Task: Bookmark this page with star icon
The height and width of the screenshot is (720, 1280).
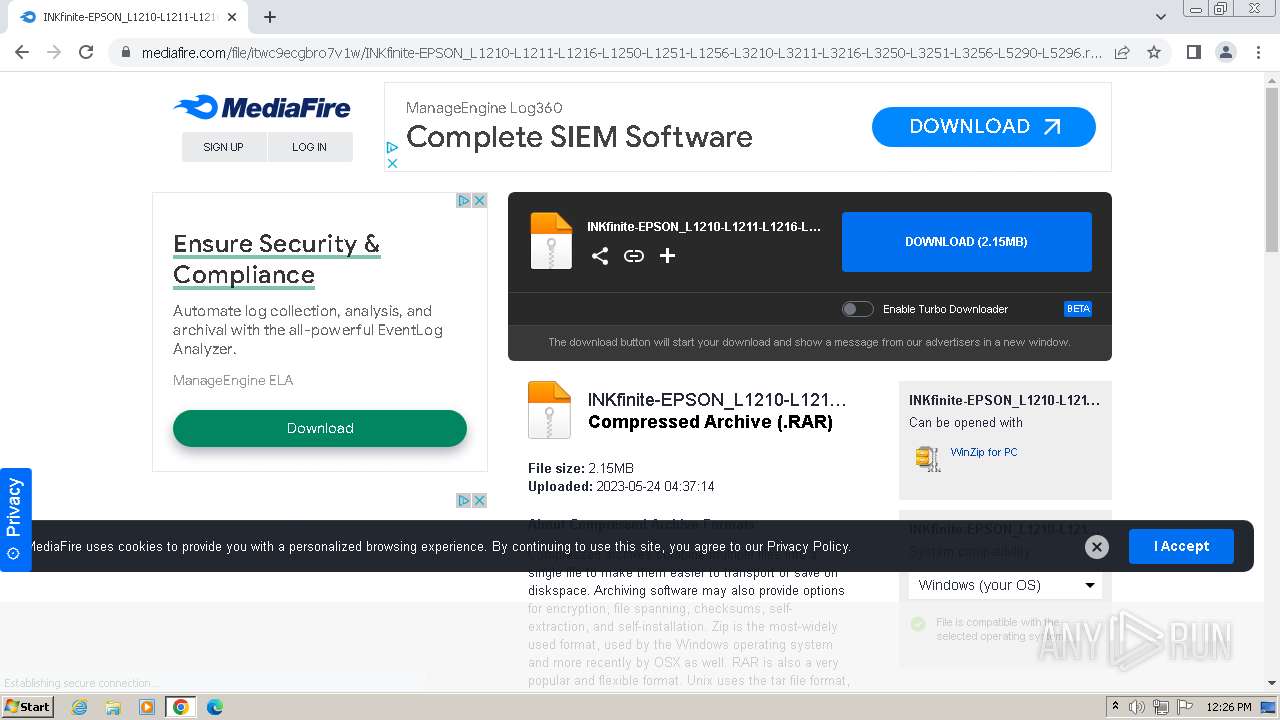Action: [1154, 52]
